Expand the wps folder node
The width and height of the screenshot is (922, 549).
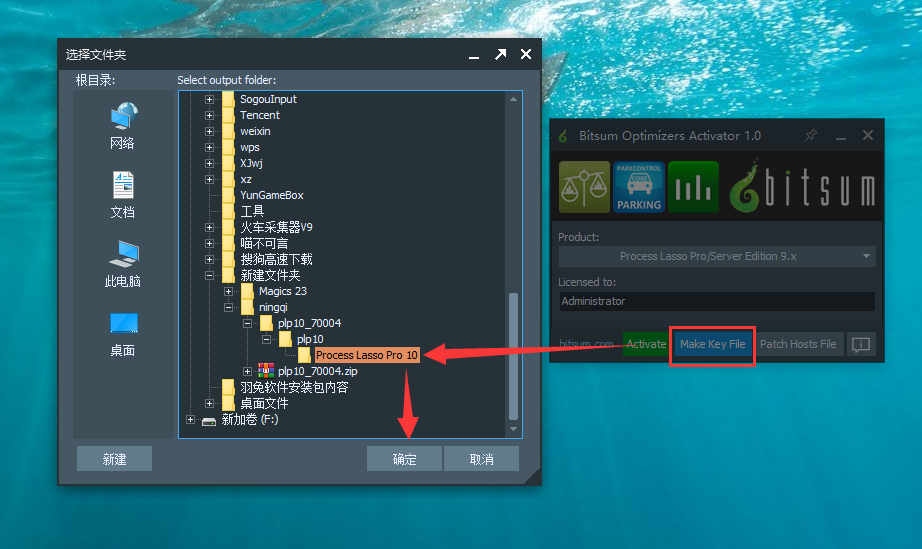[x=209, y=147]
